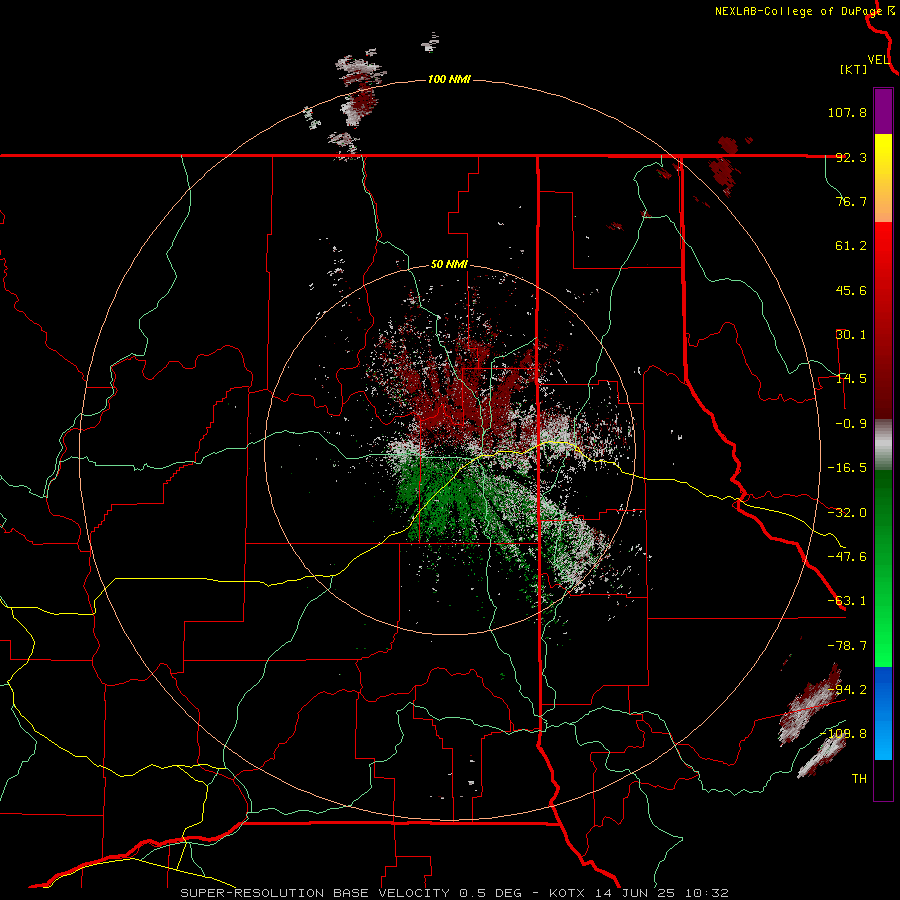Pick the red segment of the velocity color bar
This screenshot has width=900, height=900.
[x=883, y=320]
